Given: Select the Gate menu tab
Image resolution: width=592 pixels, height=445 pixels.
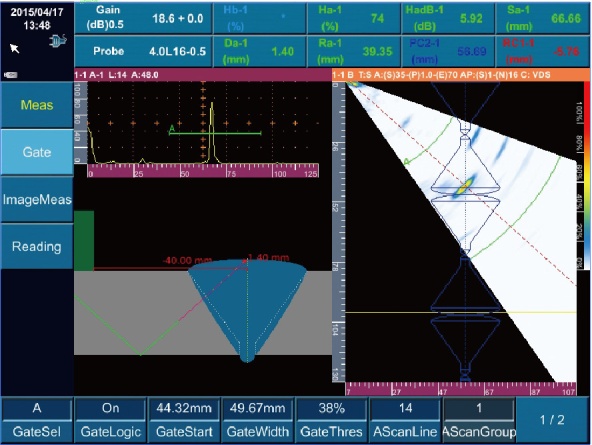Looking at the screenshot, I should click(37, 152).
